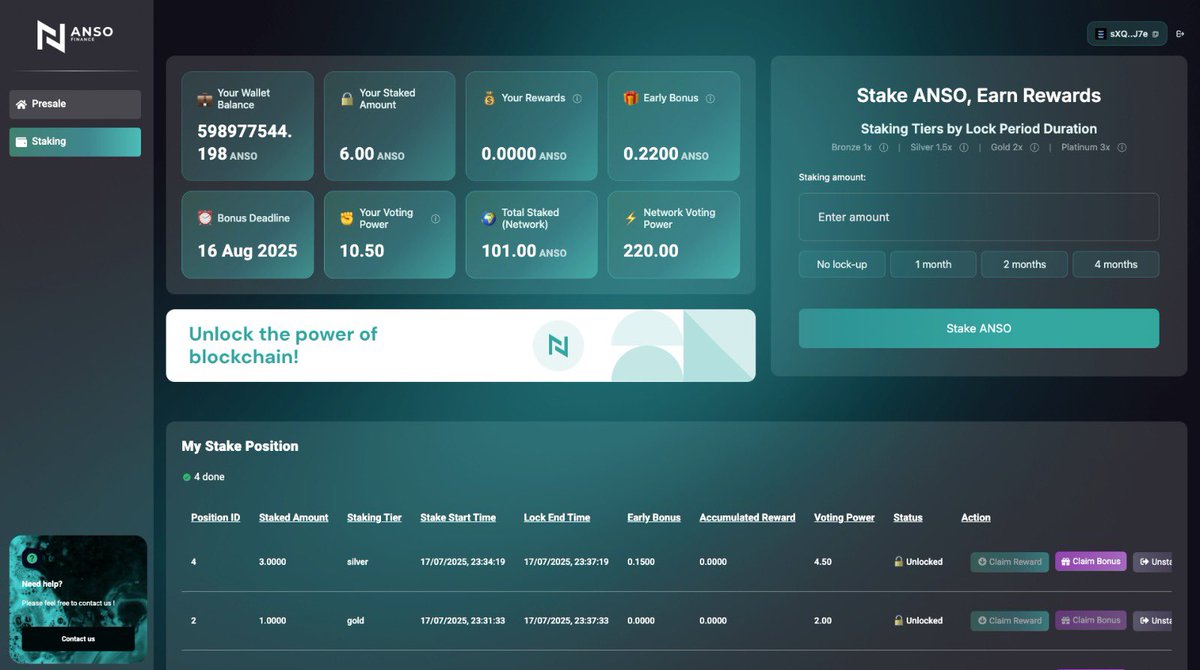The image size is (1200, 670).
Task: Click the 598977544.198 wallet balance value
Action: [245, 142]
